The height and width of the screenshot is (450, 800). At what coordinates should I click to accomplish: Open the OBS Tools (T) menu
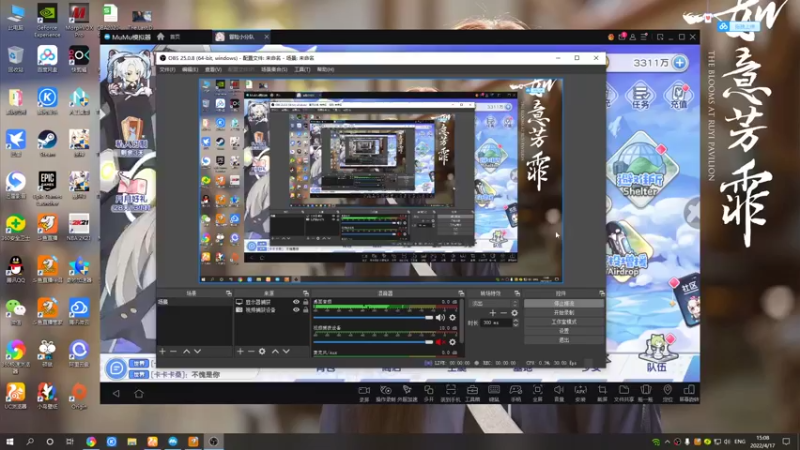[x=302, y=69]
